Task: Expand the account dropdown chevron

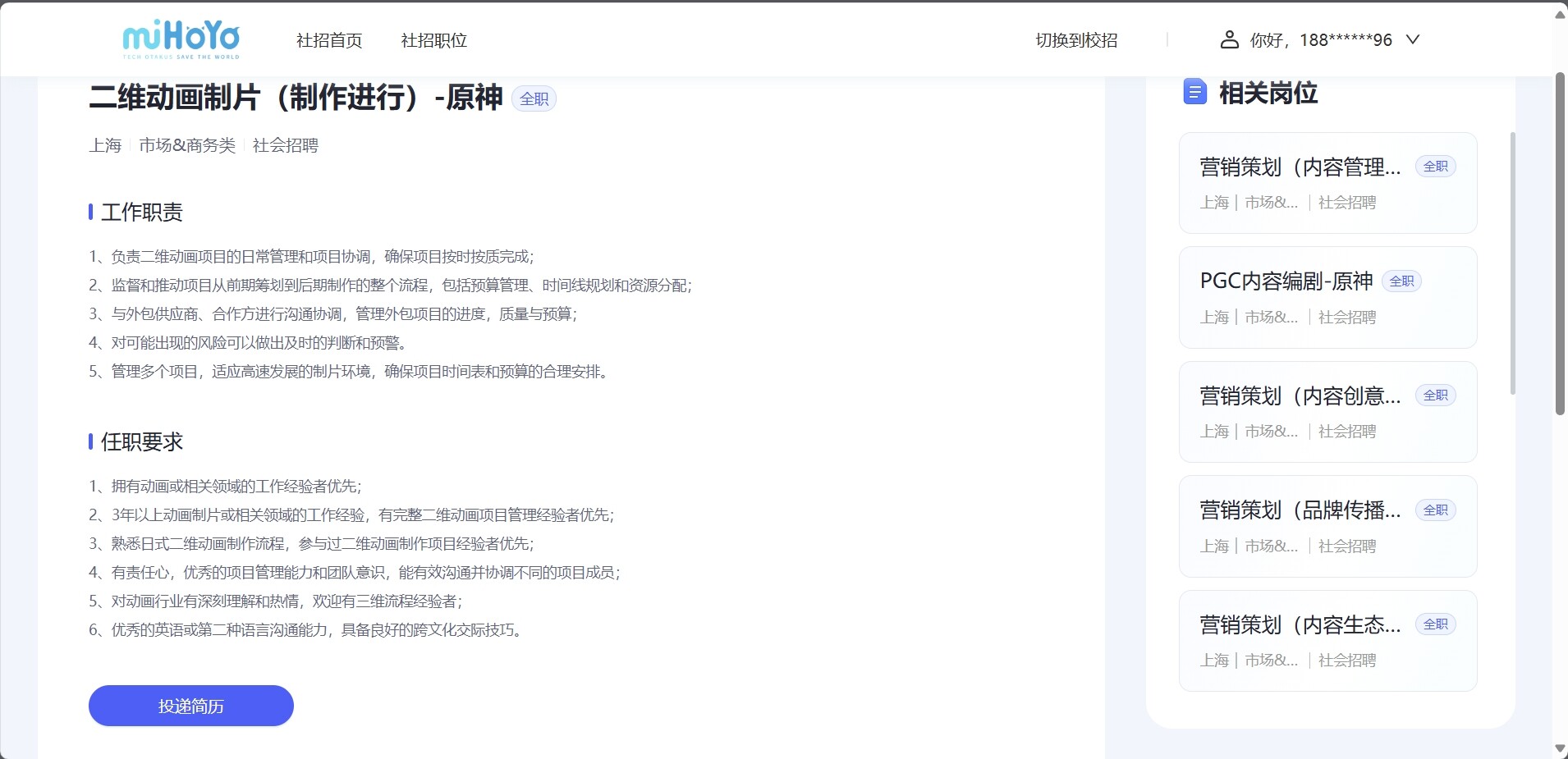Action: pyautogui.click(x=1413, y=39)
